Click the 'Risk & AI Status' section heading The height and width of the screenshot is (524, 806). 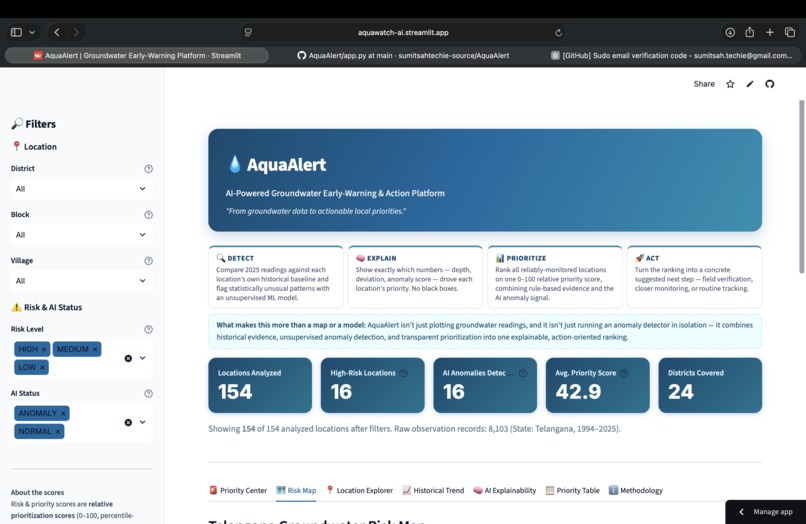pos(47,308)
